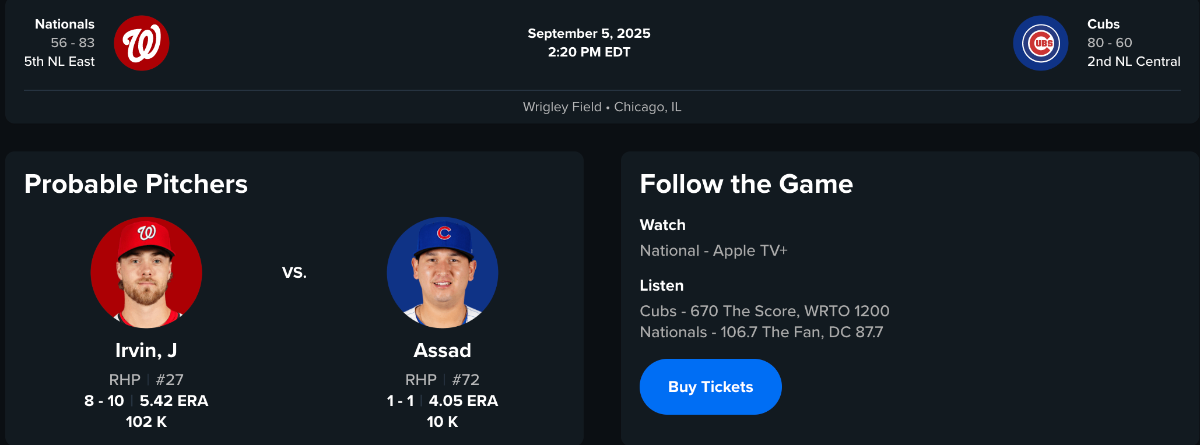Click Assad's 4.05 ERA stat

[463, 401]
